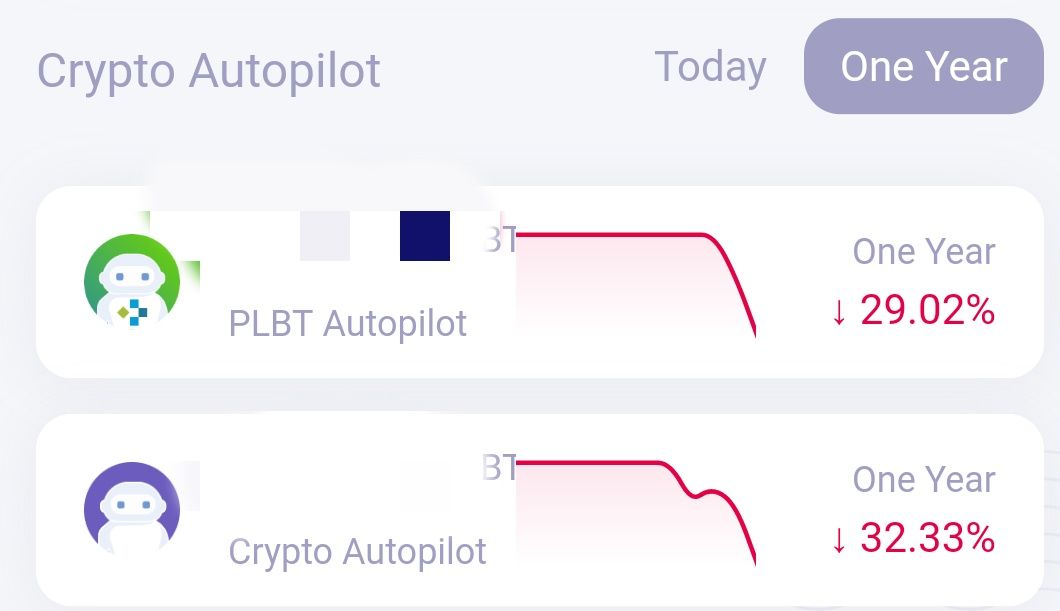Viewport: 1060px width, 611px height.
Task: Click One Year label in Crypto Autopilot card
Action: coord(923,480)
